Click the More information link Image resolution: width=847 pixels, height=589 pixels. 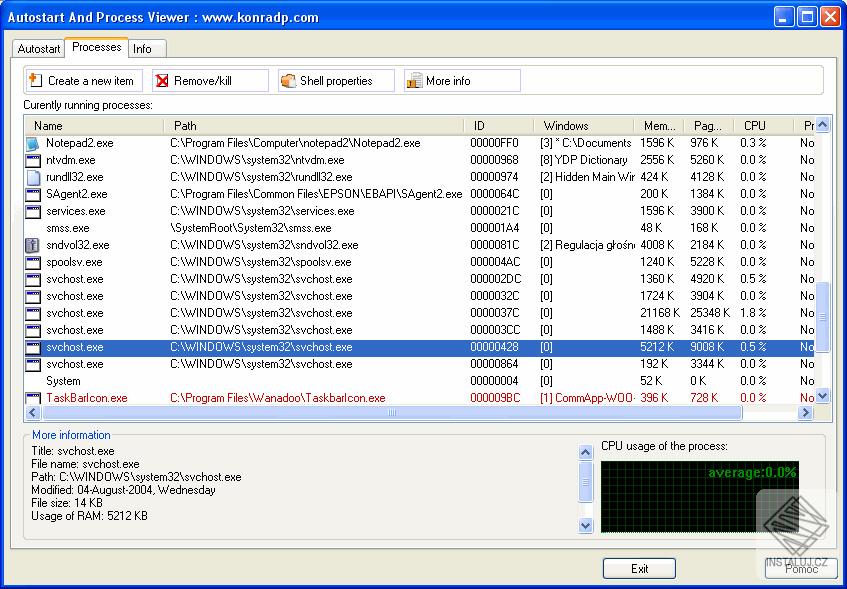[70, 434]
